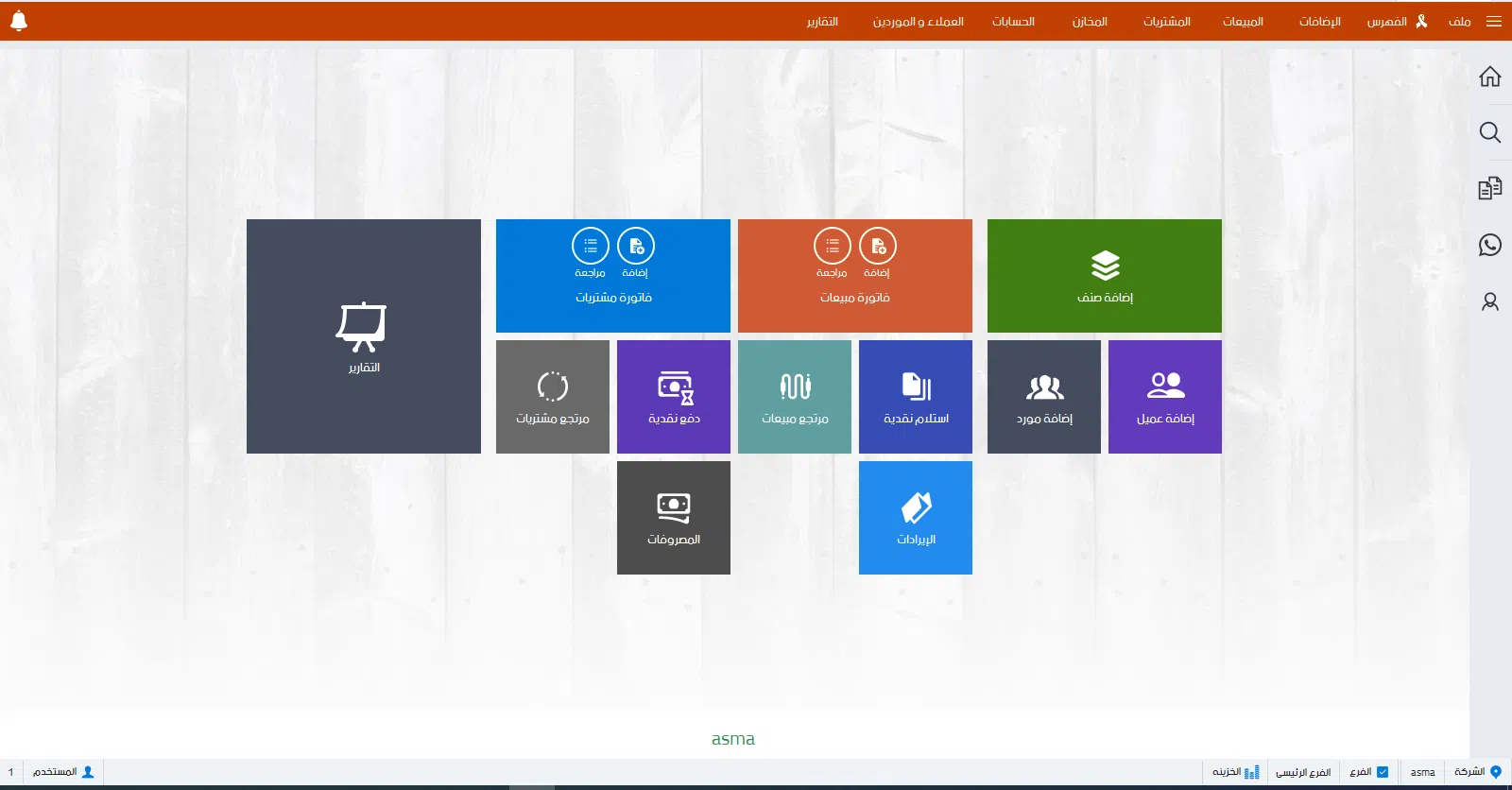This screenshot has height=790, width=1512.
Task: Click review icon on purchase invoice tile
Action: pos(591,247)
